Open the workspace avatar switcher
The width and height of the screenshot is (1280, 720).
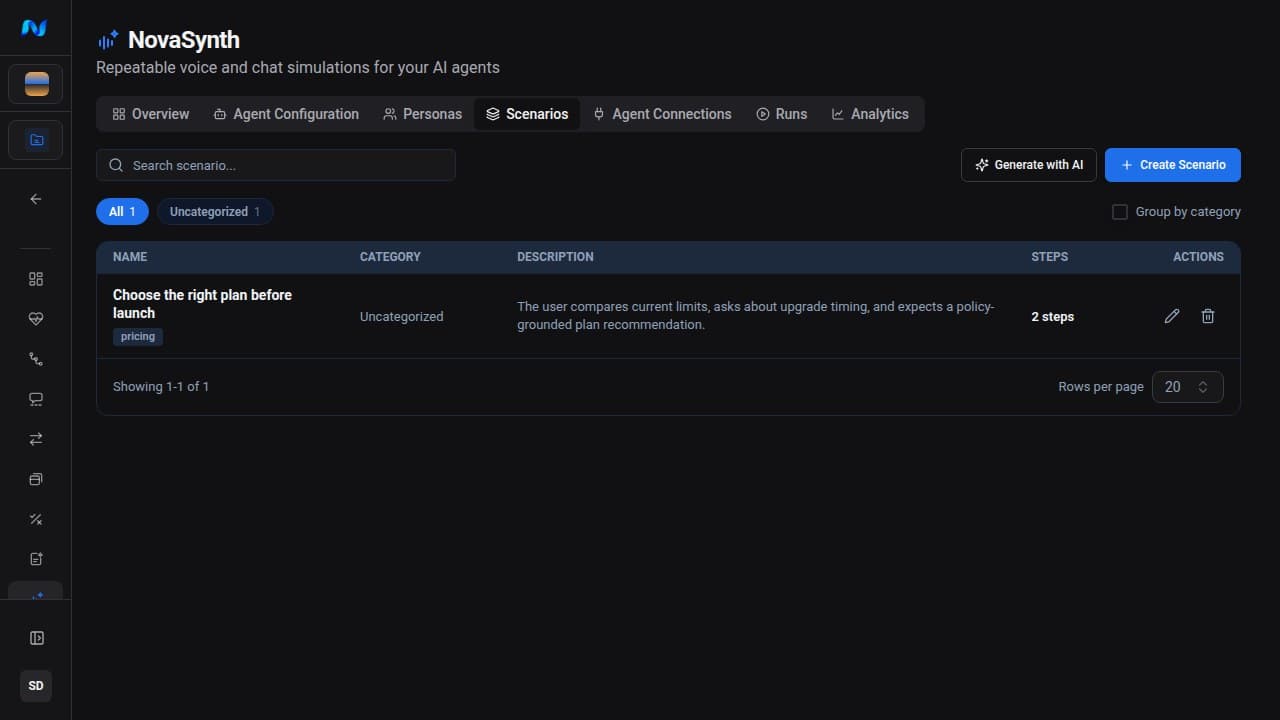pos(36,84)
